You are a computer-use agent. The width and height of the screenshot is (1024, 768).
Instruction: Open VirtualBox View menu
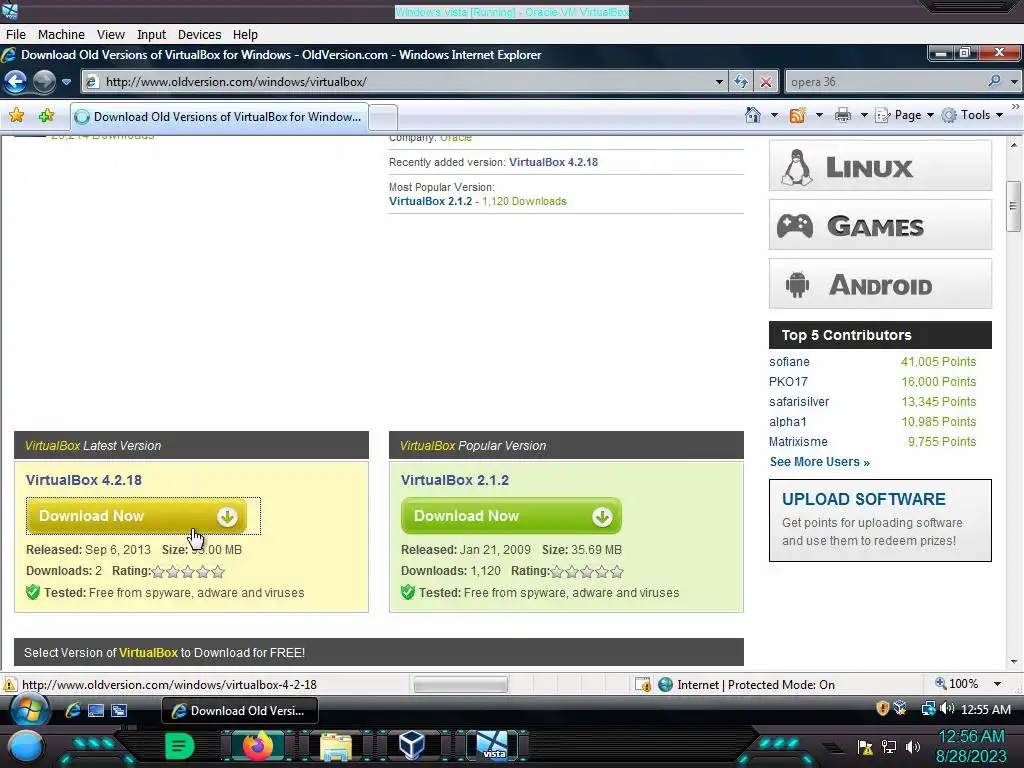110,35
